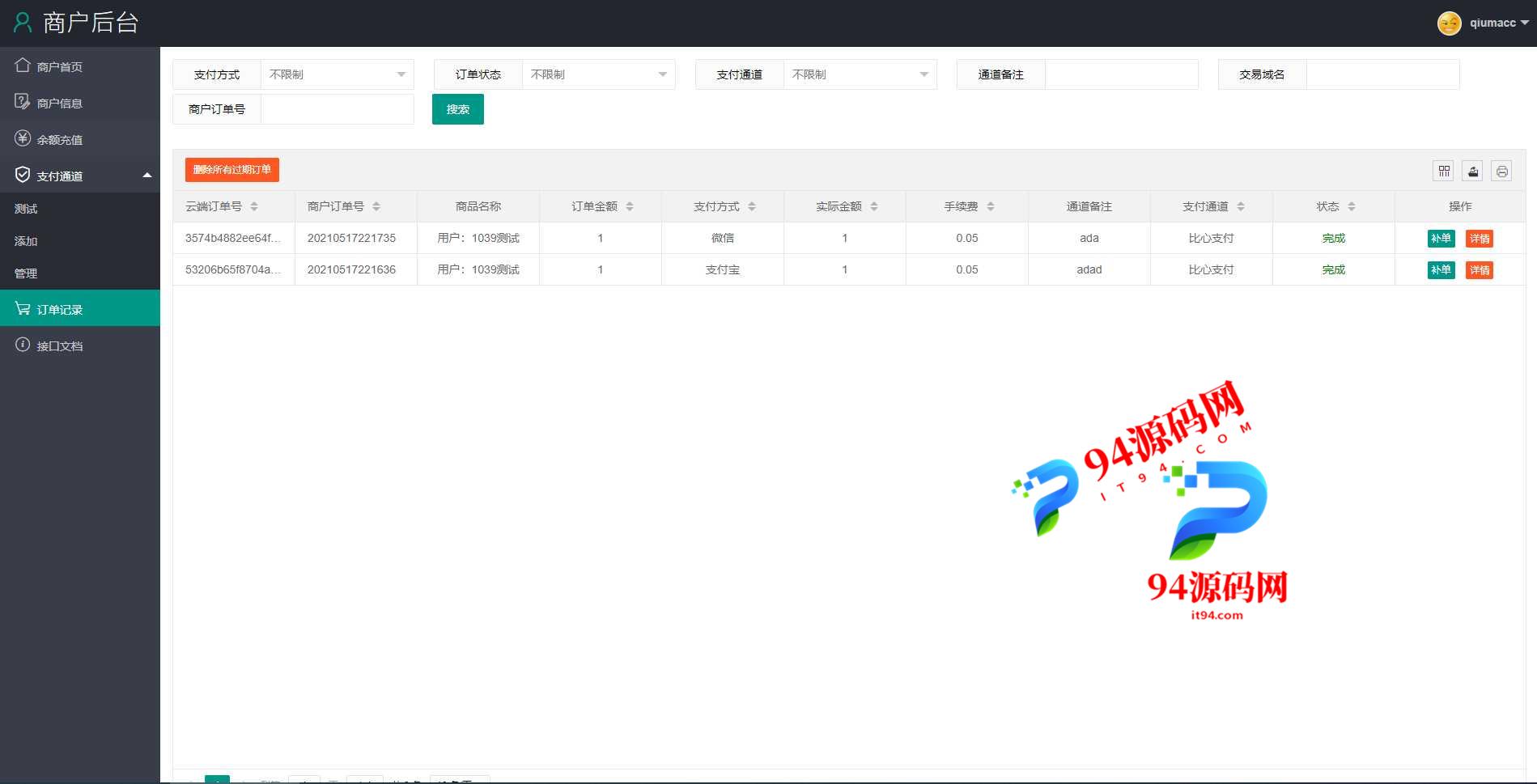Click the user icon beside 商户后台
The height and width of the screenshot is (784, 1537).
[x=23, y=23]
